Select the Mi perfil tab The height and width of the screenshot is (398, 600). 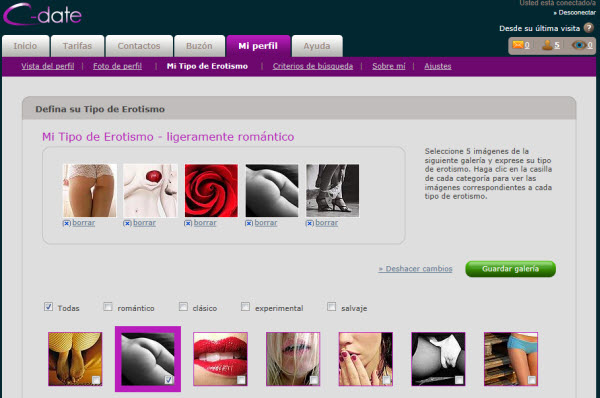tap(258, 46)
